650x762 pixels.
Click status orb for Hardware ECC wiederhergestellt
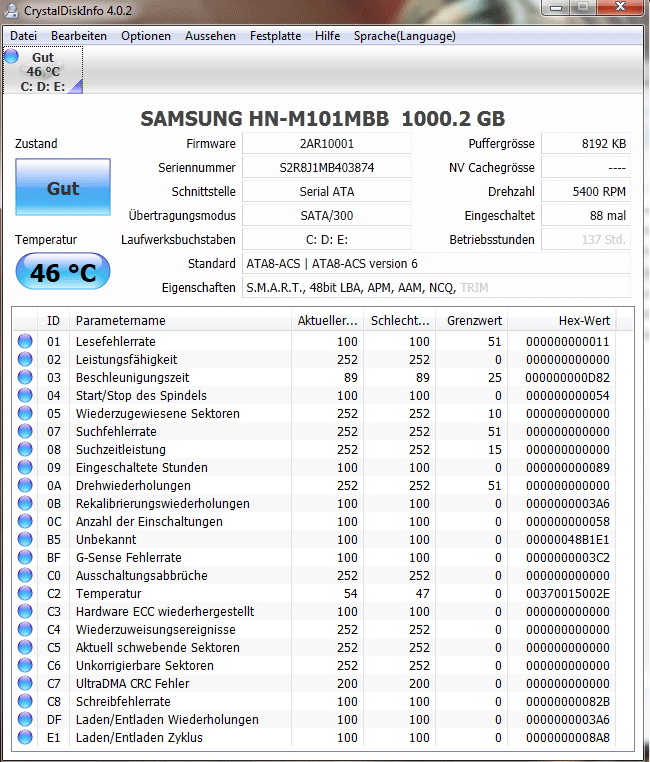(x=25, y=611)
